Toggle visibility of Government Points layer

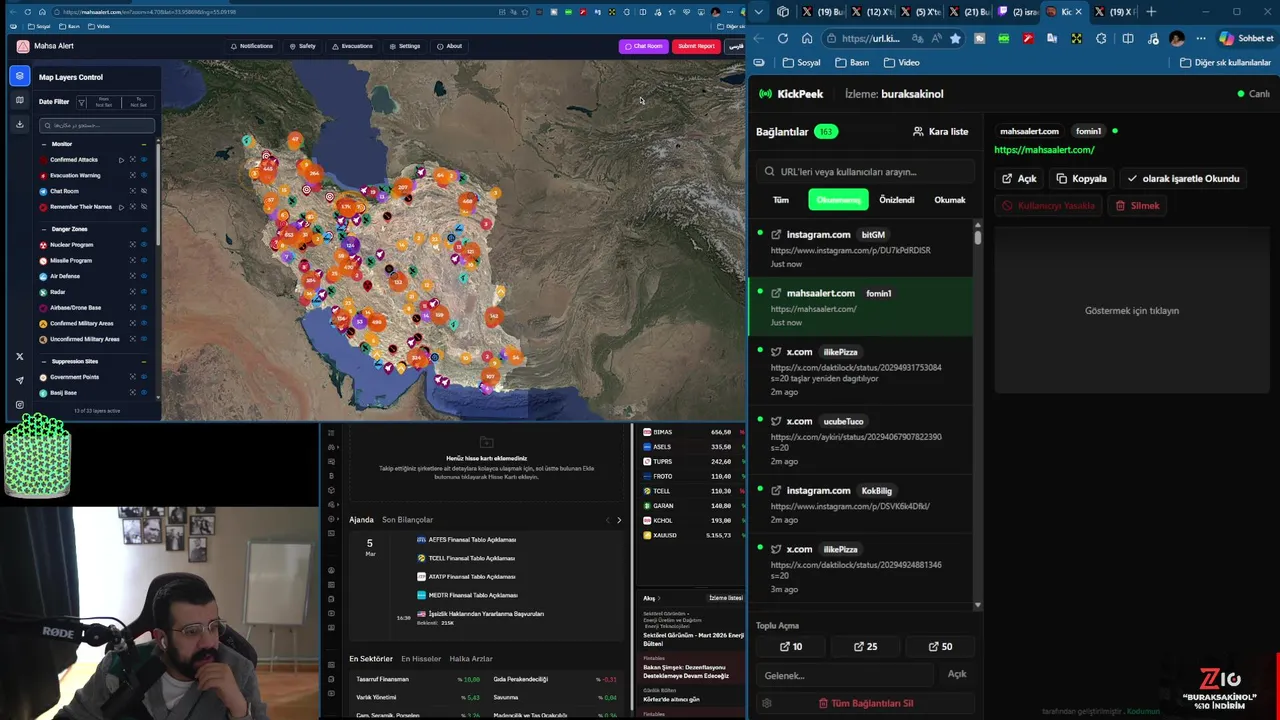coord(144,377)
